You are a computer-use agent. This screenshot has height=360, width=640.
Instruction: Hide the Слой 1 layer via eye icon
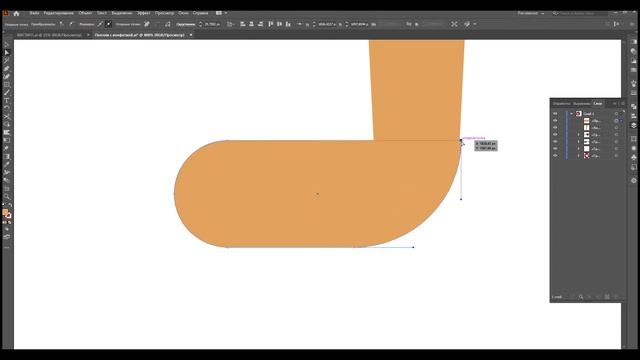(555, 113)
